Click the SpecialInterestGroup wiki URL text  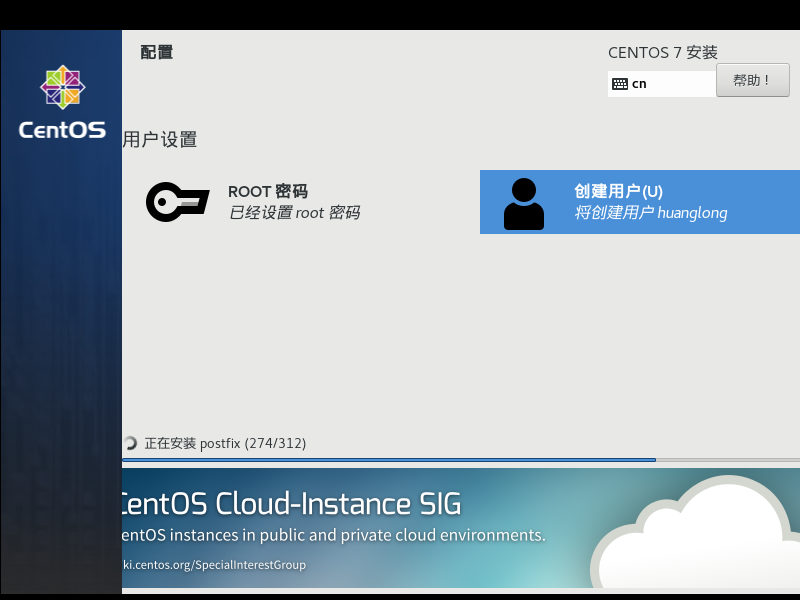(x=215, y=565)
